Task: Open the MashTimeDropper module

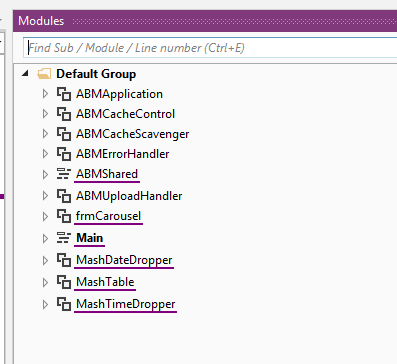Action: (126, 304)
